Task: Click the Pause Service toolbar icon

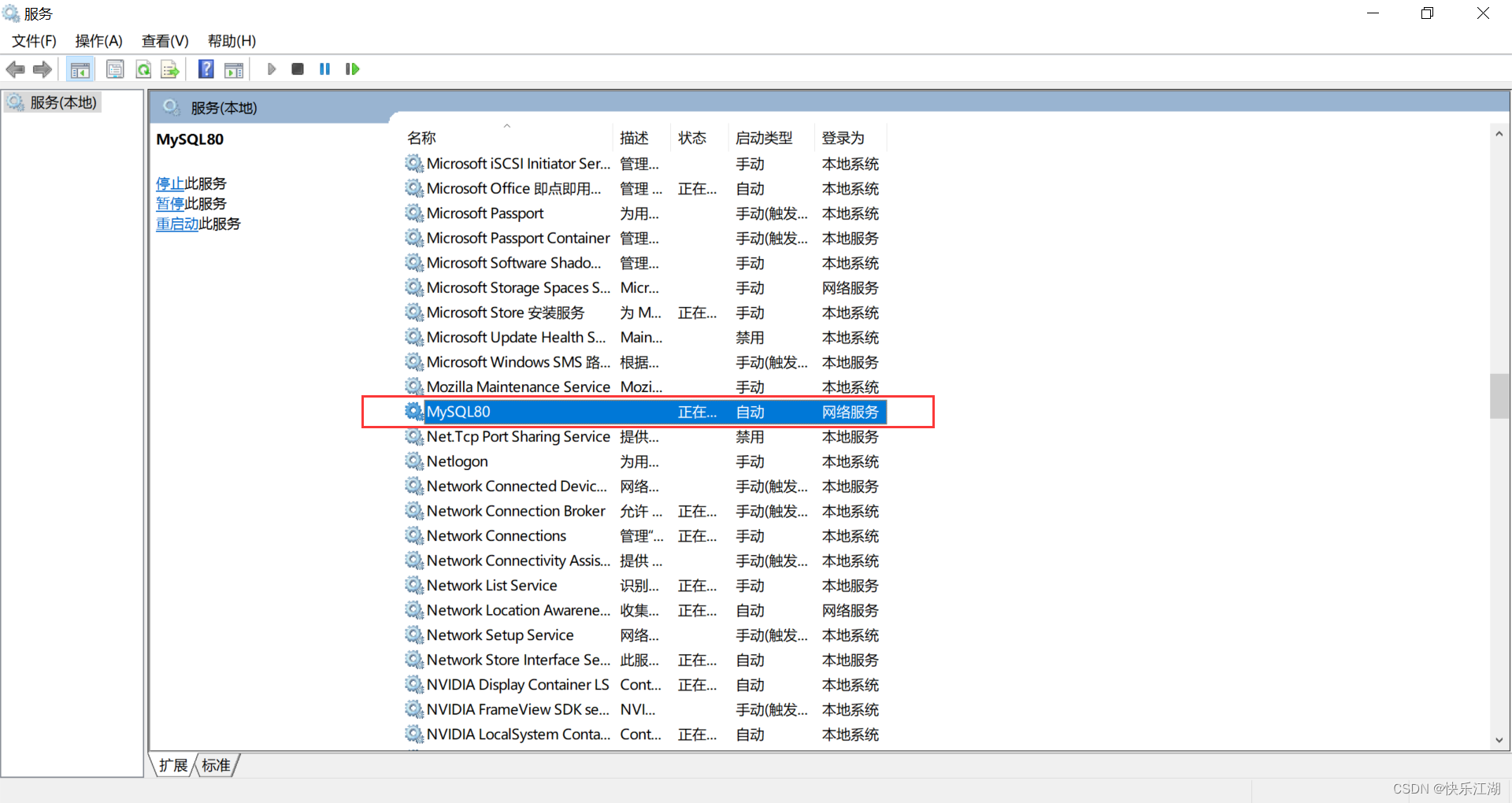Action: (x=324, y=69)
